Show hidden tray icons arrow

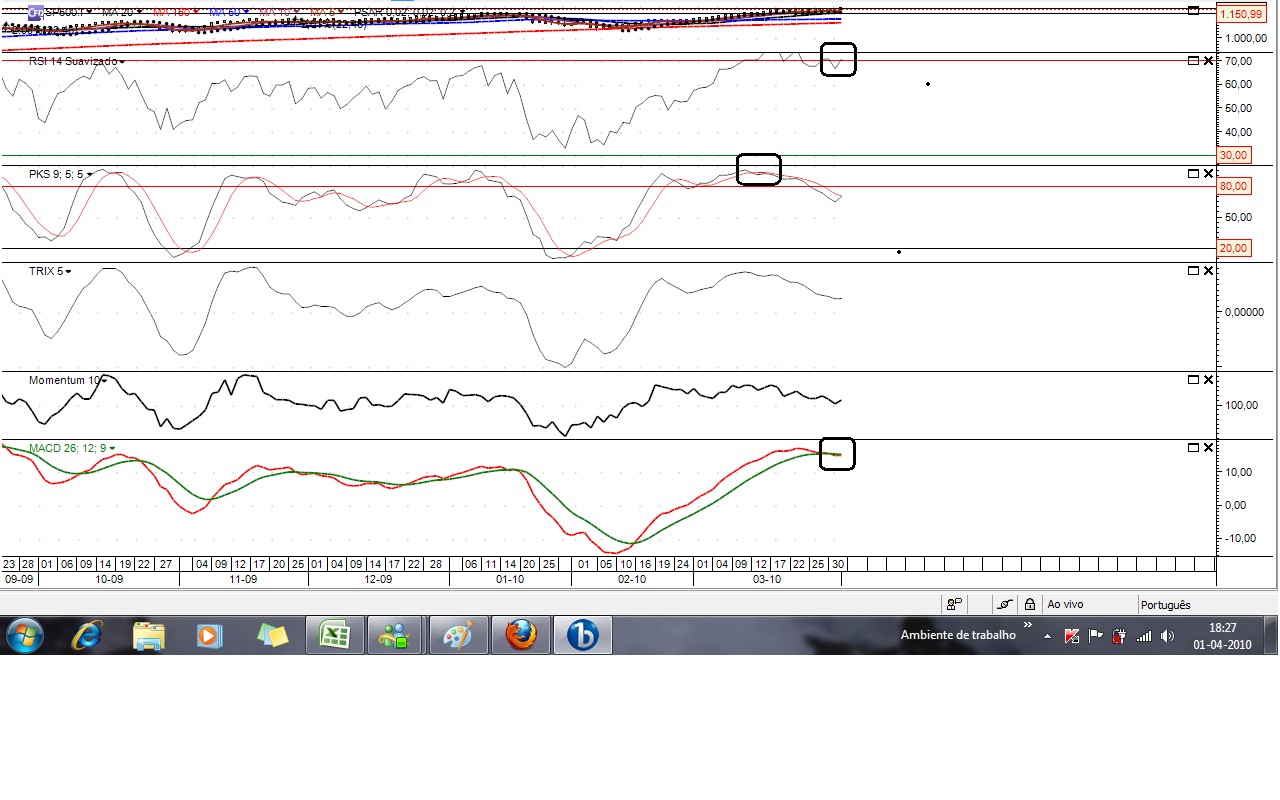click(1047, 636)
